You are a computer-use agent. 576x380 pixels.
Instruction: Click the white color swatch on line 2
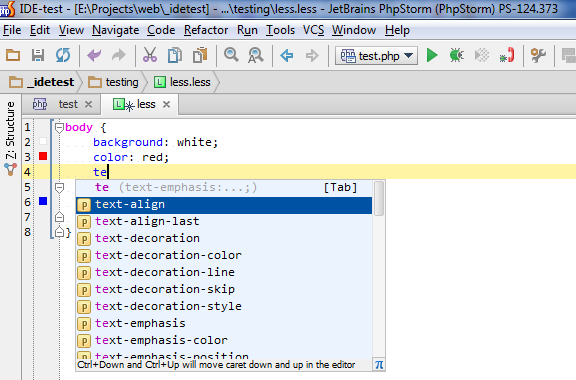(x=43, y=141)
